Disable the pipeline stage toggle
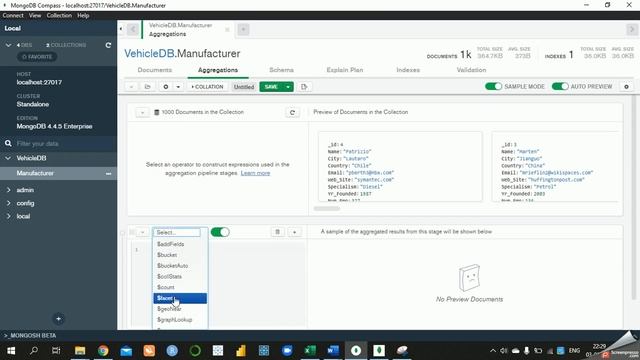 [220, 232]
